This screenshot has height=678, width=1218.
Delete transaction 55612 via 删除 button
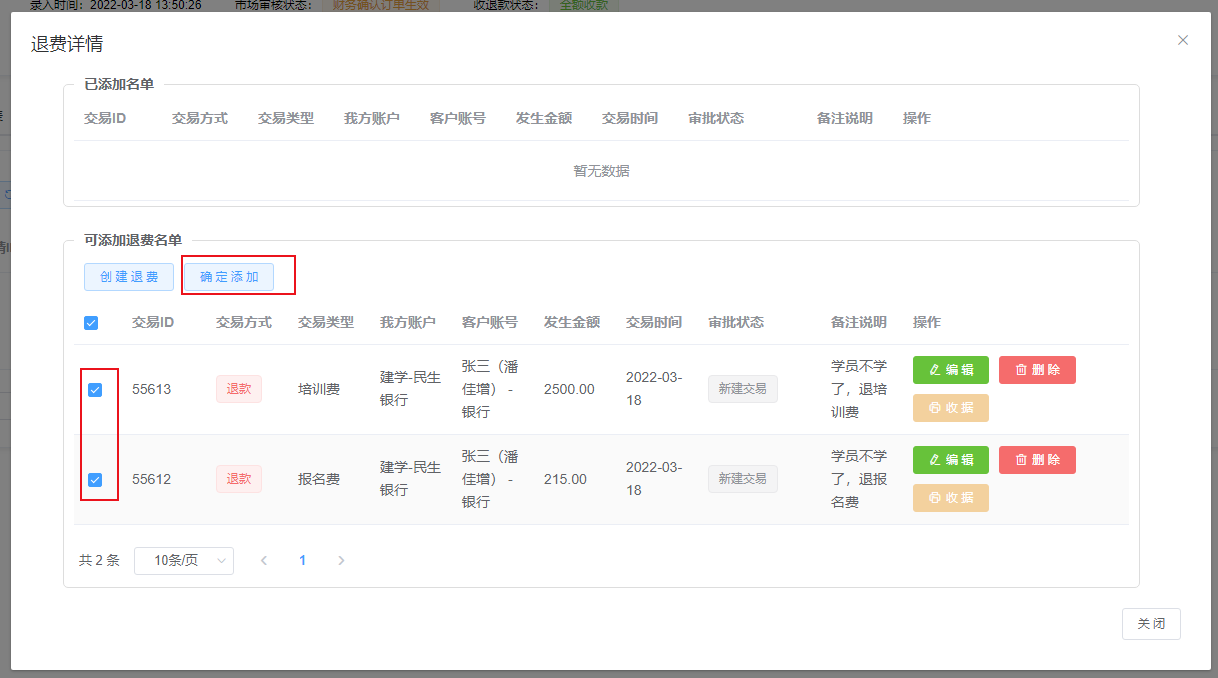tap(1037, 460)
